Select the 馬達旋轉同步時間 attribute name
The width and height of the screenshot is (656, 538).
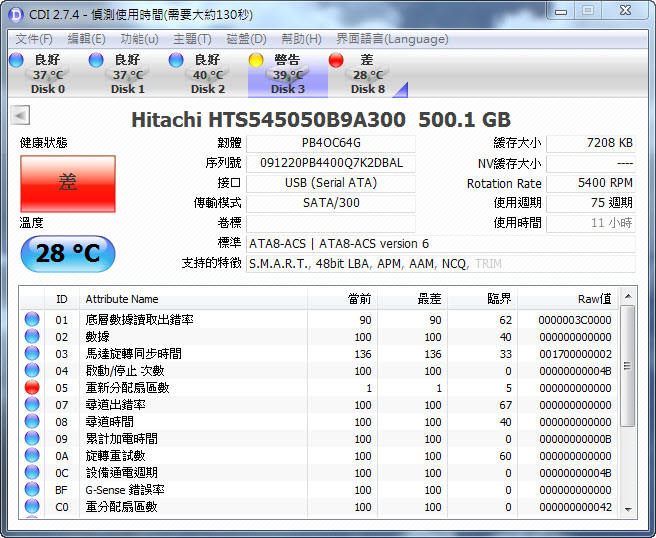(133, 354)
